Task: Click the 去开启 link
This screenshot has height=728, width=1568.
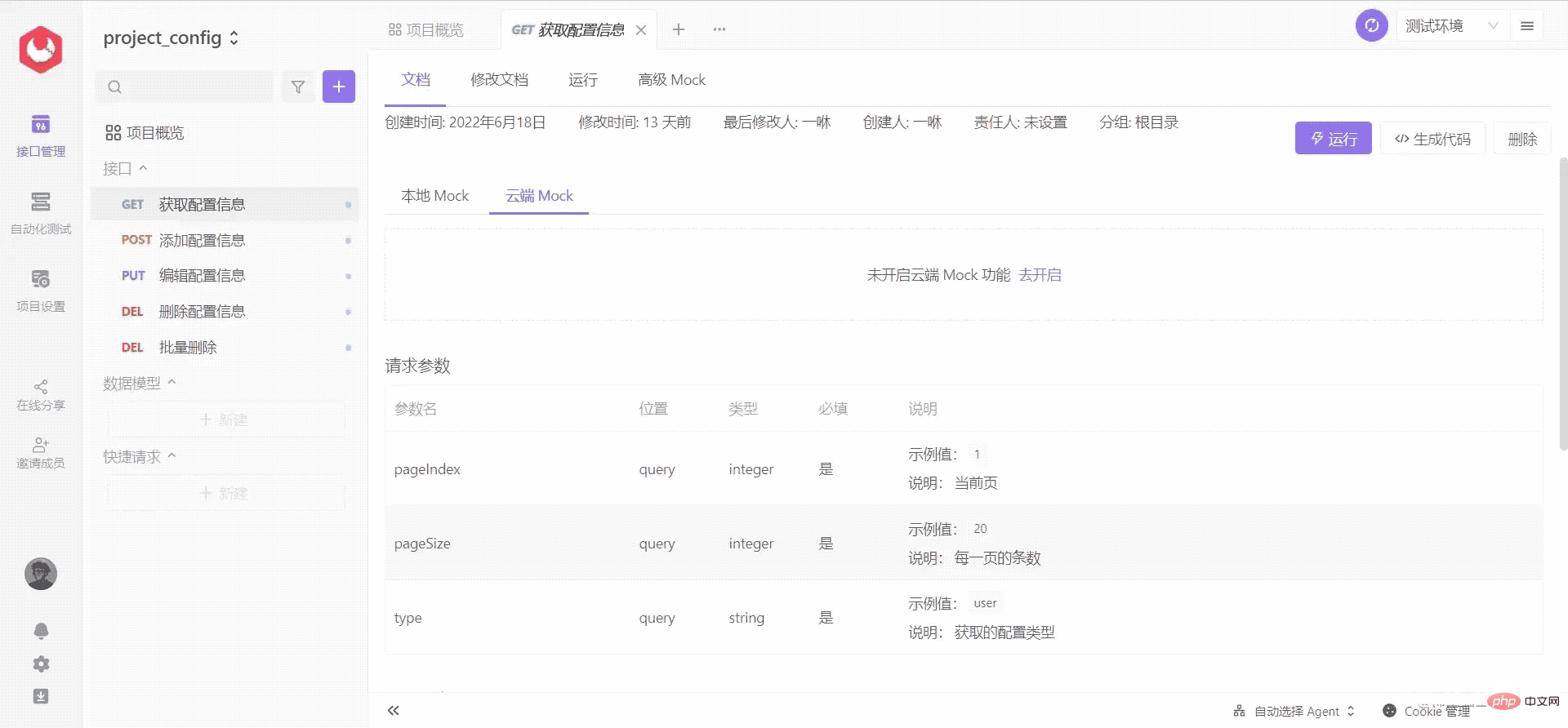Action: tap(1040, 275)
